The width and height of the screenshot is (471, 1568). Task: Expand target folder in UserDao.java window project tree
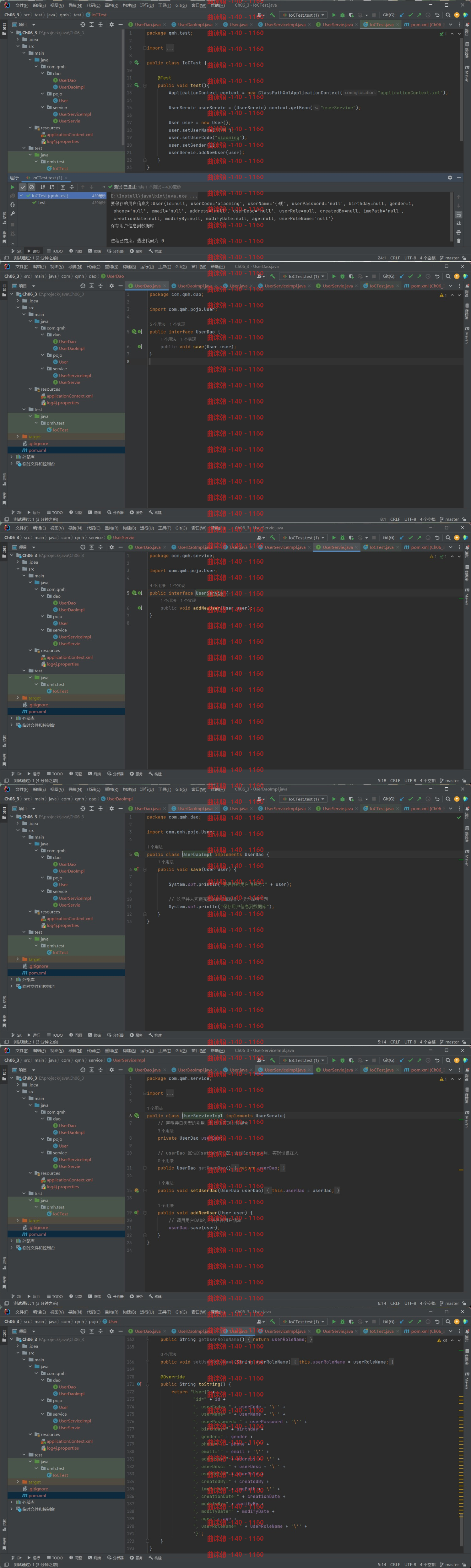point(18,437)
